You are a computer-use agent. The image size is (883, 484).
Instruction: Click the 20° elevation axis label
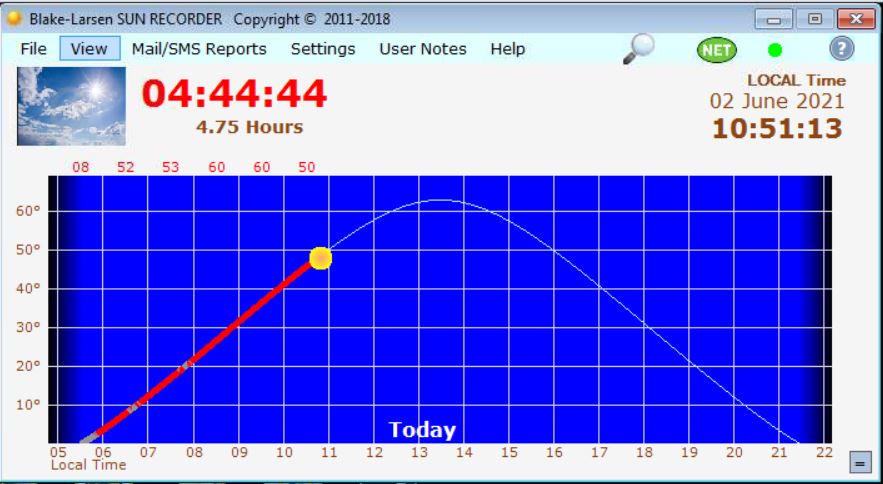[x=28, y=366]
